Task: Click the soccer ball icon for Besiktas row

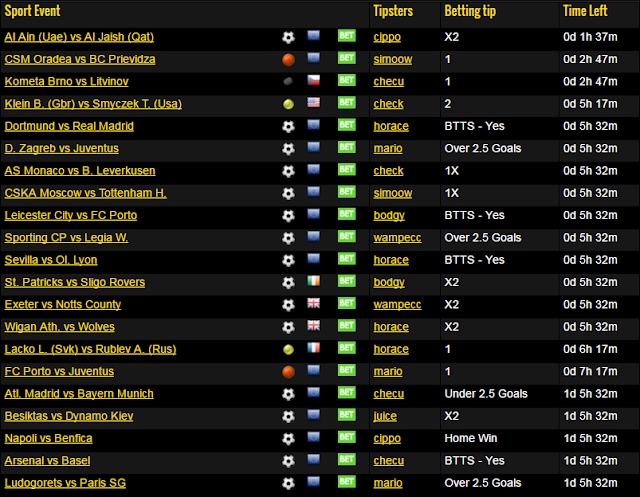Action: (289, 417)
